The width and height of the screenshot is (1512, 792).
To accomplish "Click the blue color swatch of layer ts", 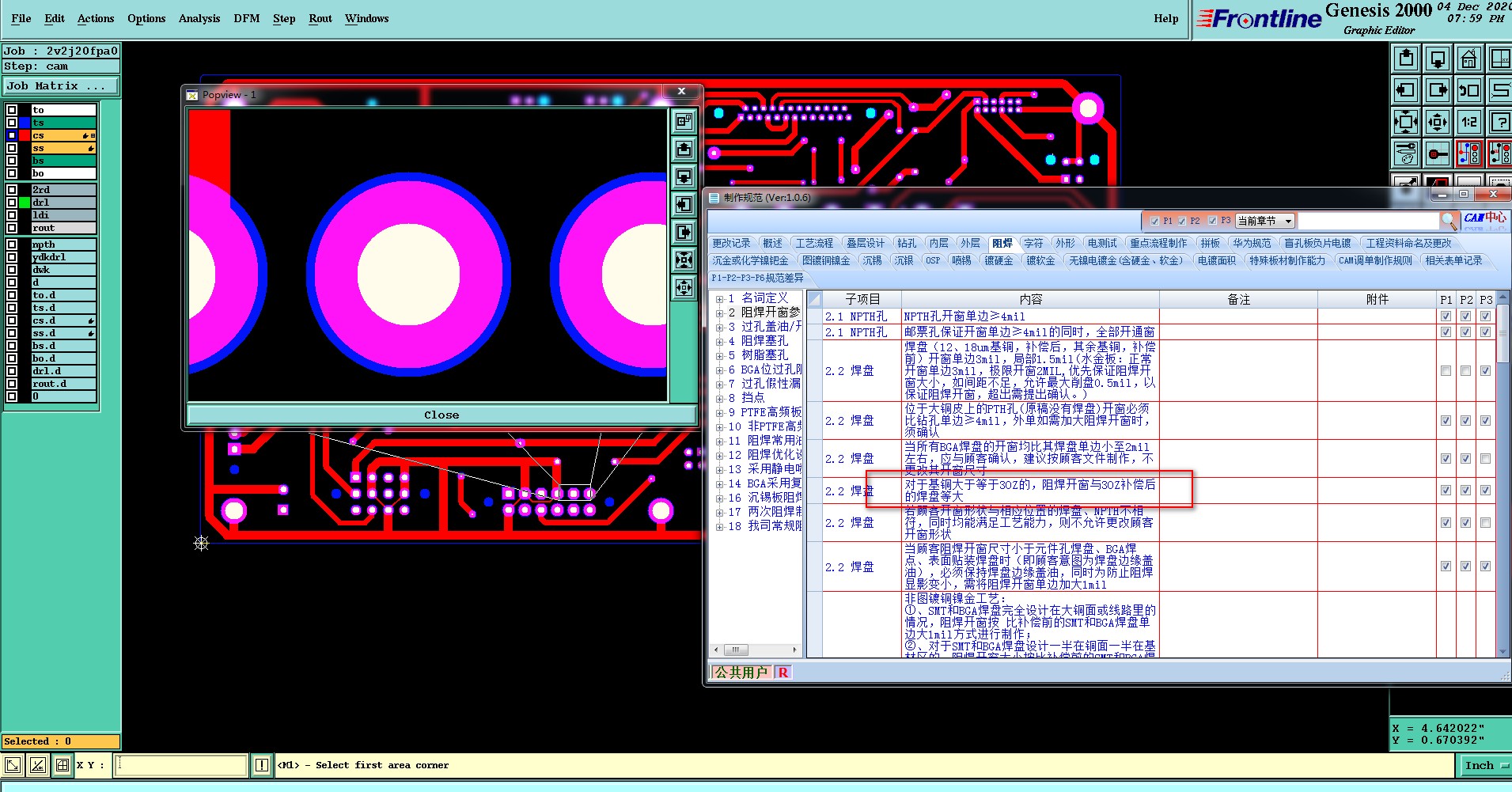I will 25,123.
